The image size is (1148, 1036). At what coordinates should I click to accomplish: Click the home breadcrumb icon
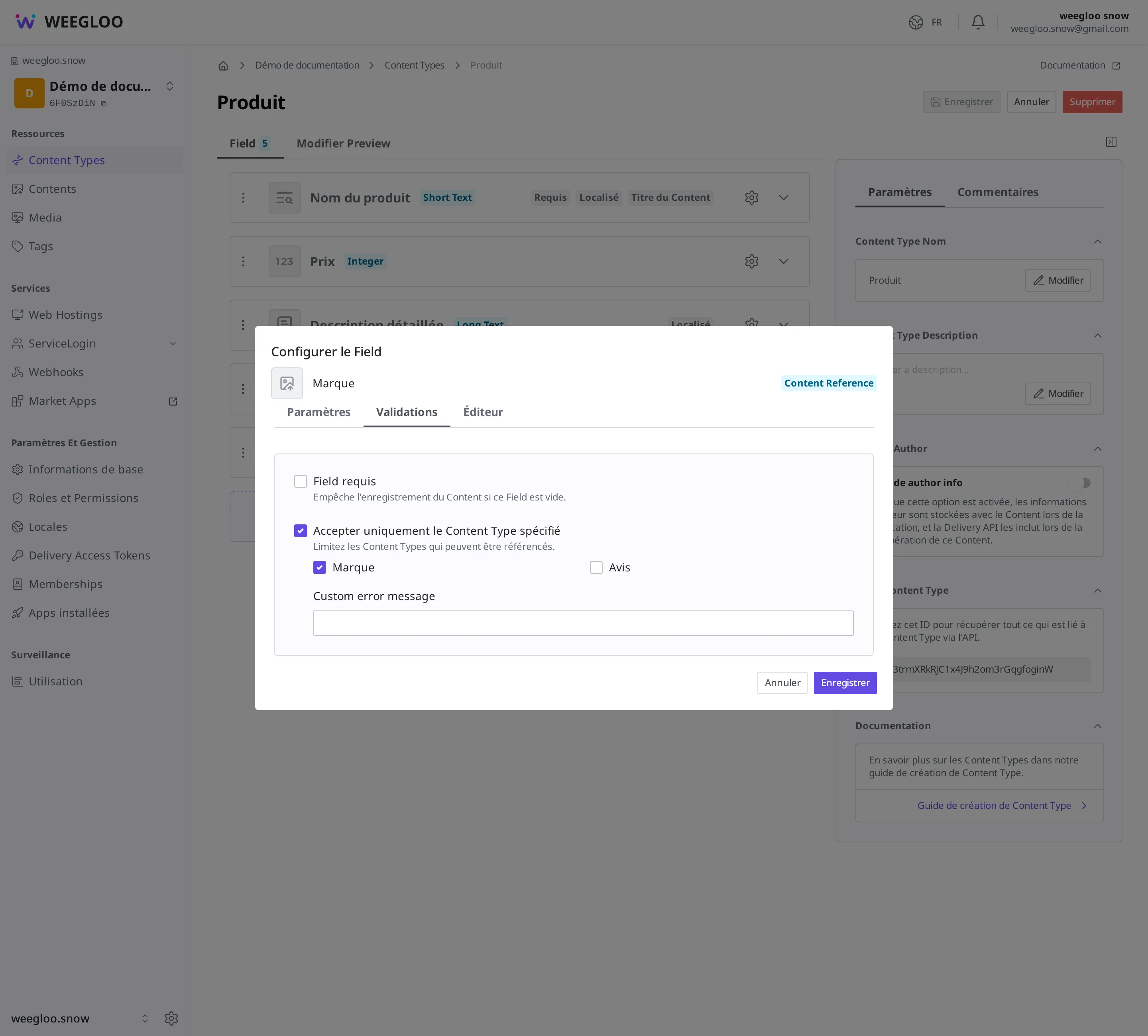pos(223,65)
